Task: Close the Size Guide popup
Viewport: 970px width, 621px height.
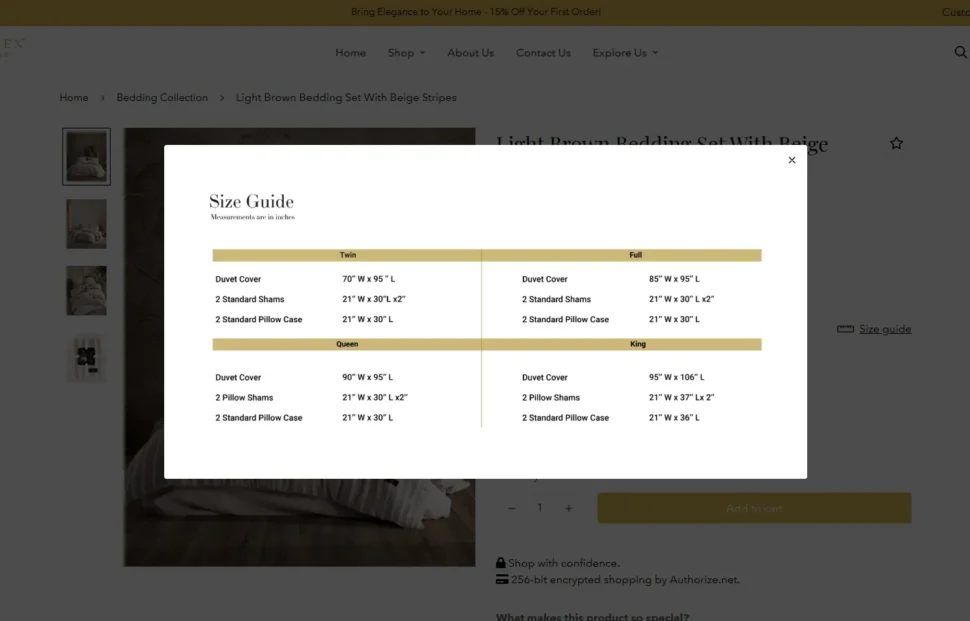Action: [791, 160]
